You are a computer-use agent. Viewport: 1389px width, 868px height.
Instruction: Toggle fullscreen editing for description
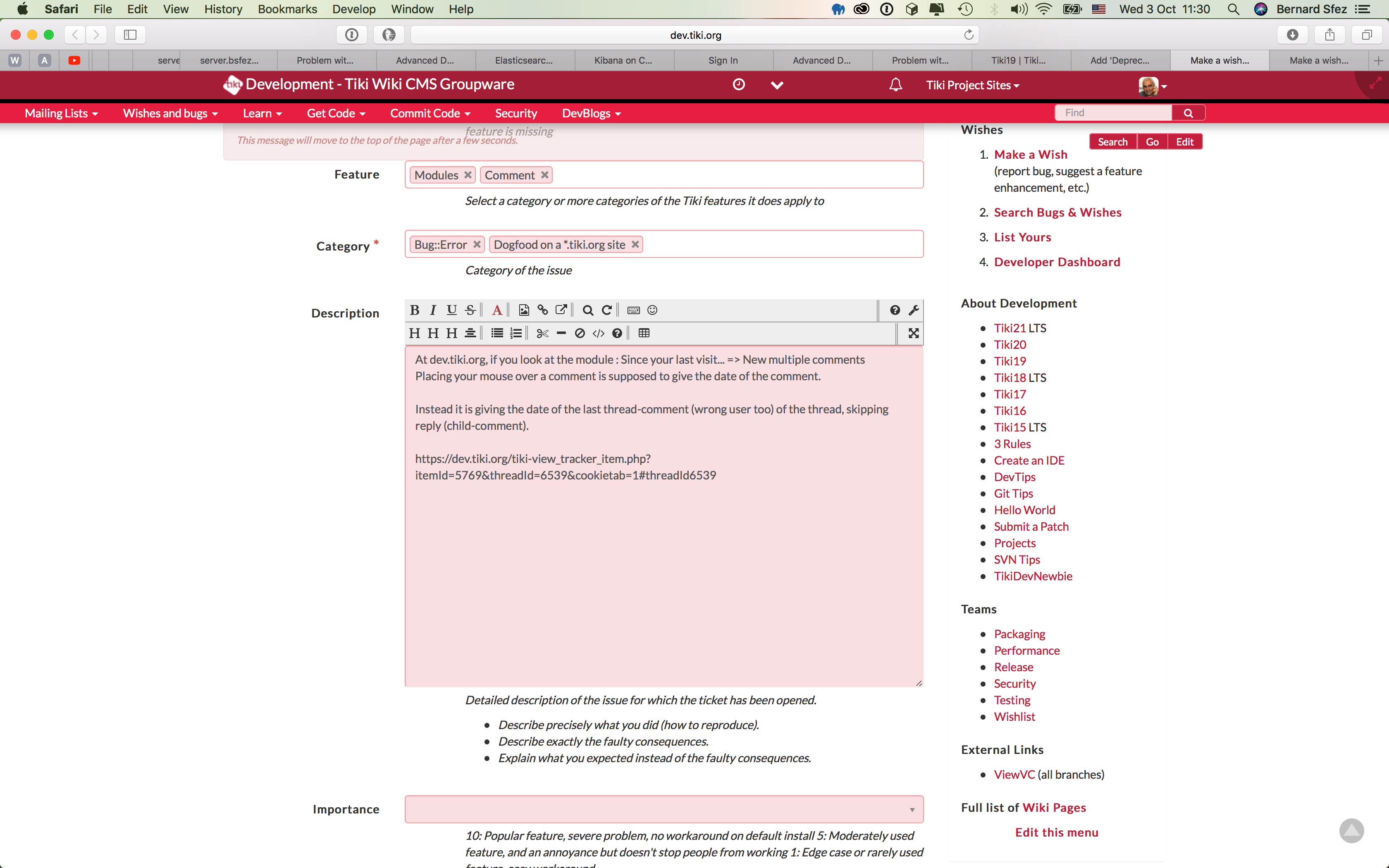tap(913, 333)
